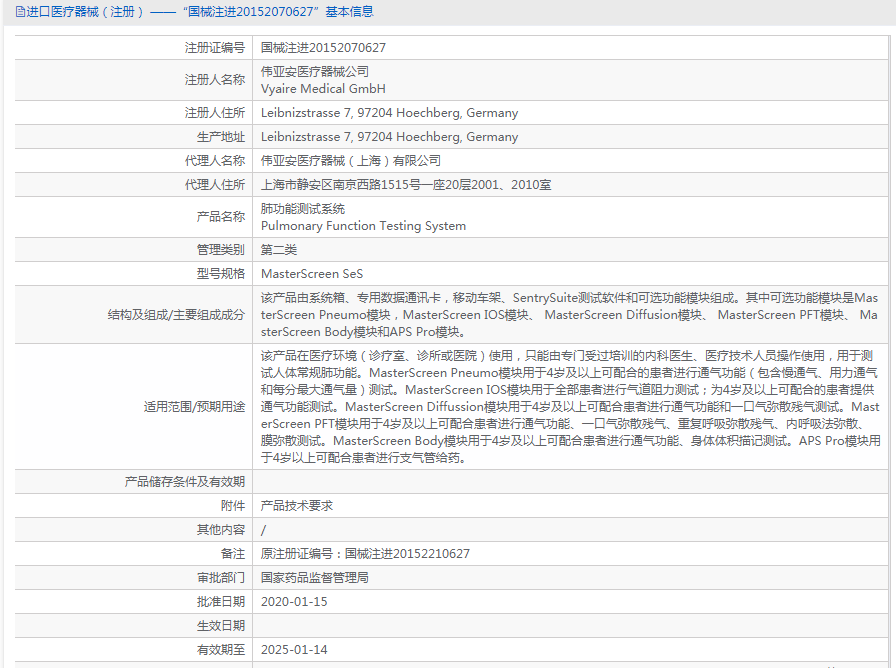Click the label '有效期至'
Image resolution: width=896 pixels, height=668 pixels.
221,650
